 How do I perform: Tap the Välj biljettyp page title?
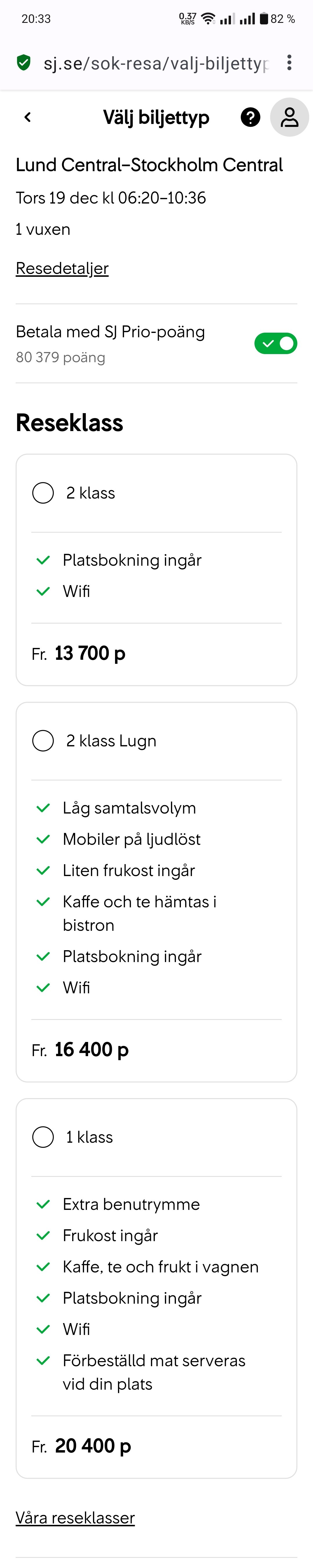point(156,118)
